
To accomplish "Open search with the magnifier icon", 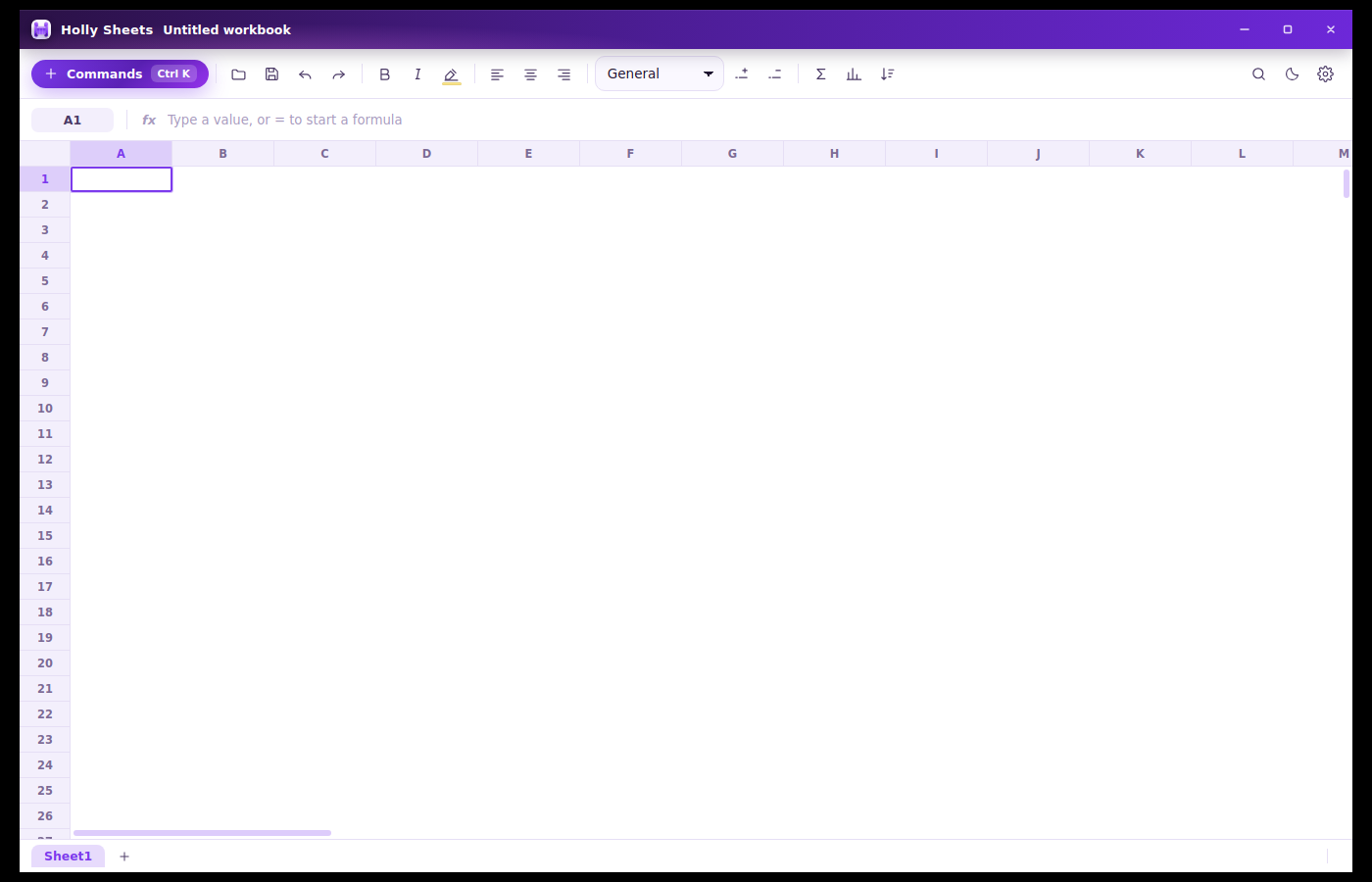I will tap(1258, 74).
